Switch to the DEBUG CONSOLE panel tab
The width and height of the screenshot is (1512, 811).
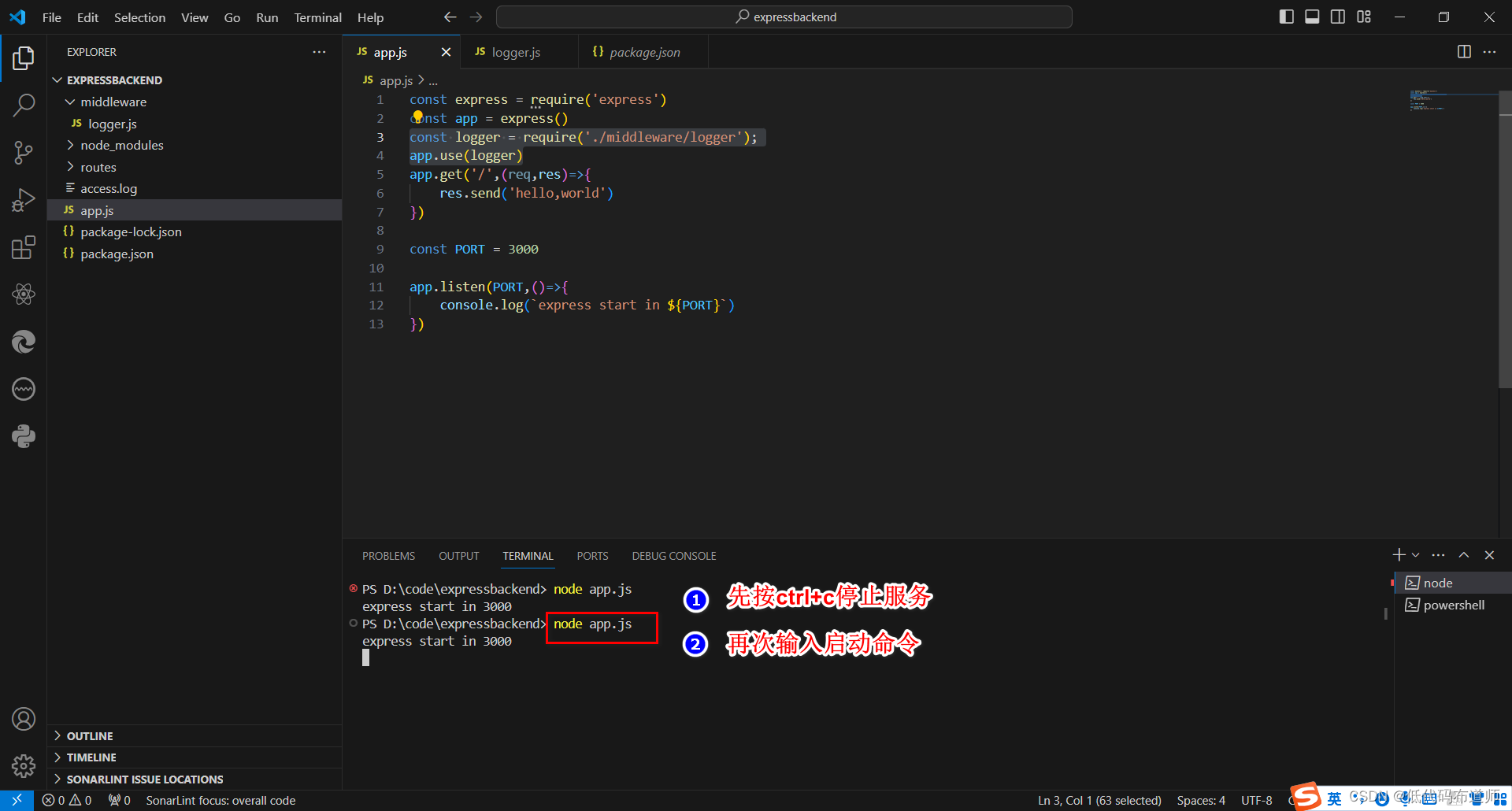(674, 556)
